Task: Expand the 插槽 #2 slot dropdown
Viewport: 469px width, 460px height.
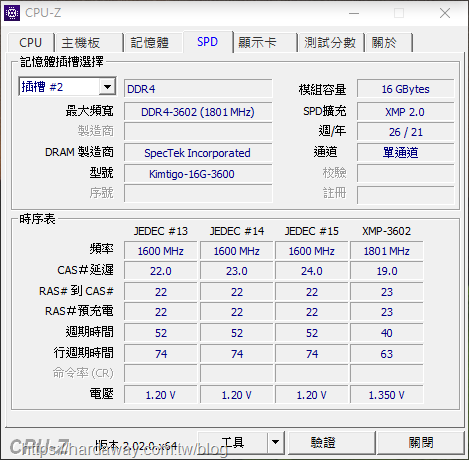Action: pyautogui.click(x=107, y=87)
